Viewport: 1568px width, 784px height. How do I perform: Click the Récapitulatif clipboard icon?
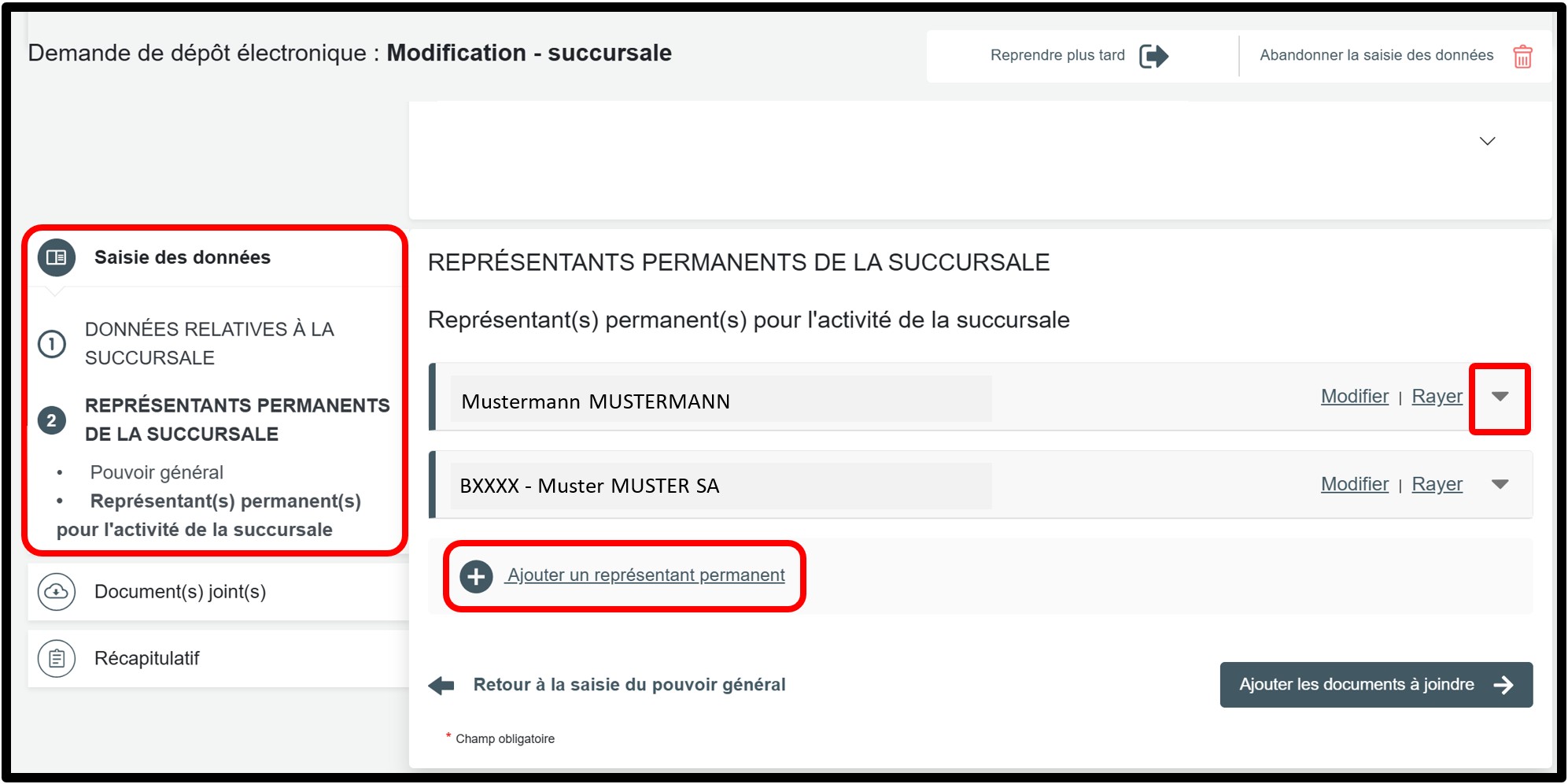[57, 658]
